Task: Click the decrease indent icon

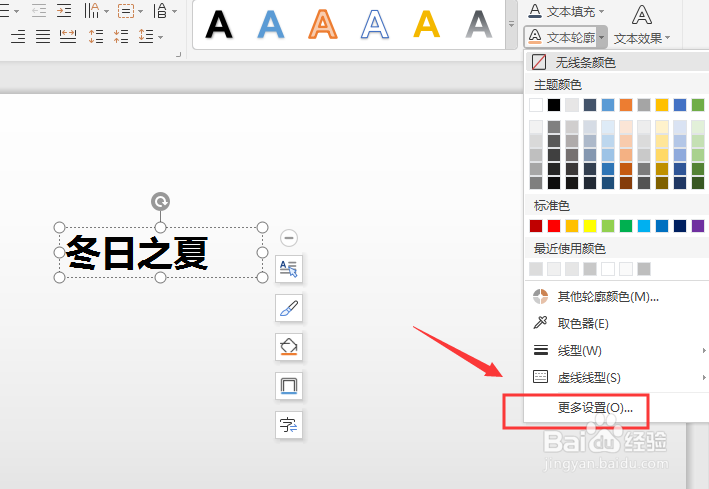Action: (39, 10)
